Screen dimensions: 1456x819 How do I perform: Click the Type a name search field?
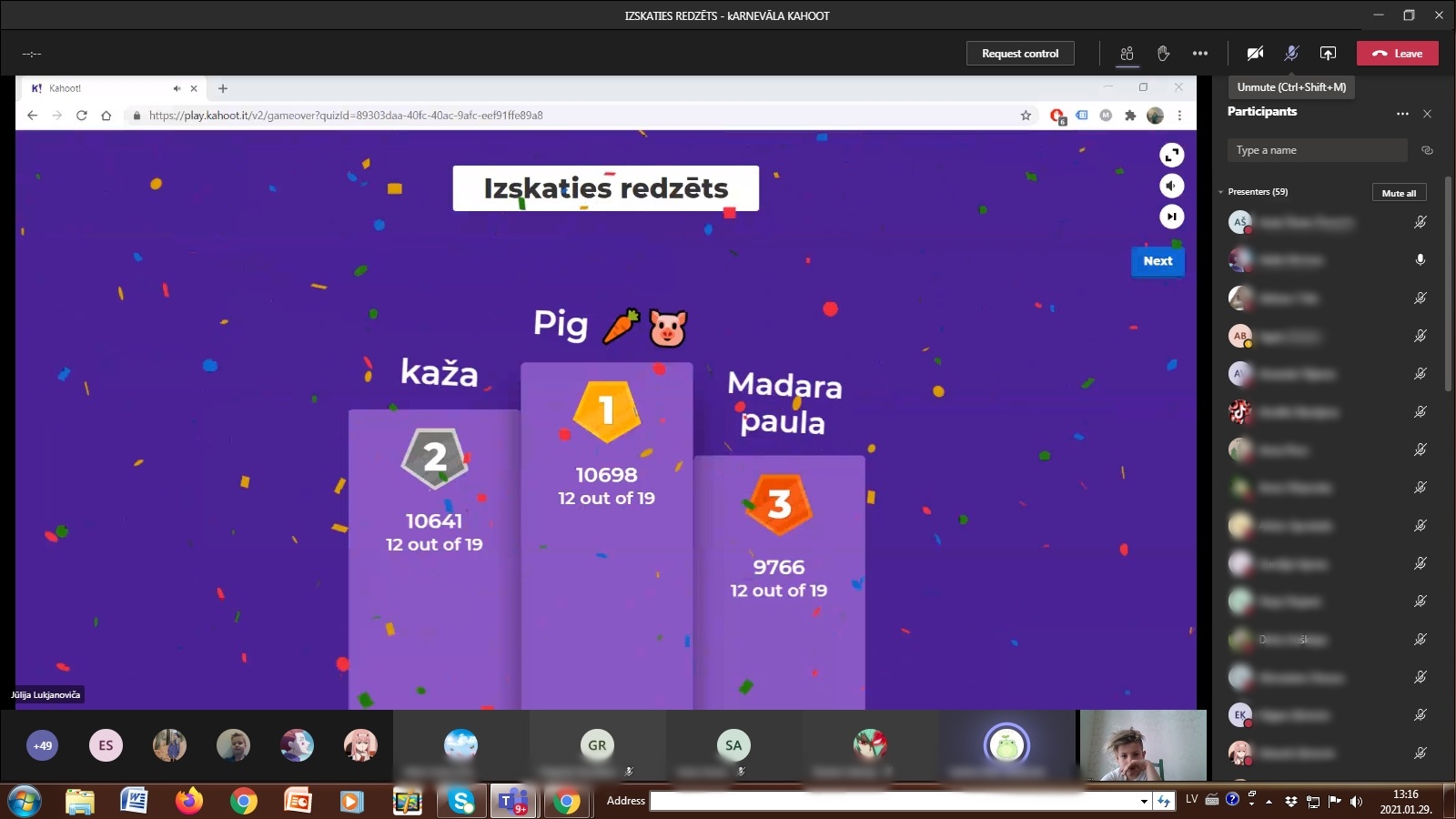click(1315, 150)
